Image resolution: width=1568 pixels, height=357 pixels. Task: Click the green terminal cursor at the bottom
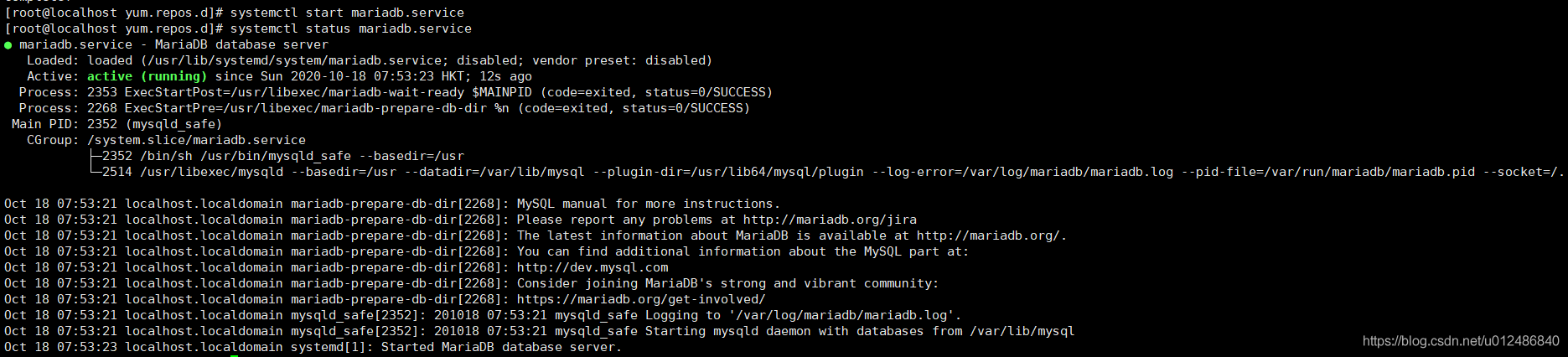pyautogui.click(x=235, y=355)
